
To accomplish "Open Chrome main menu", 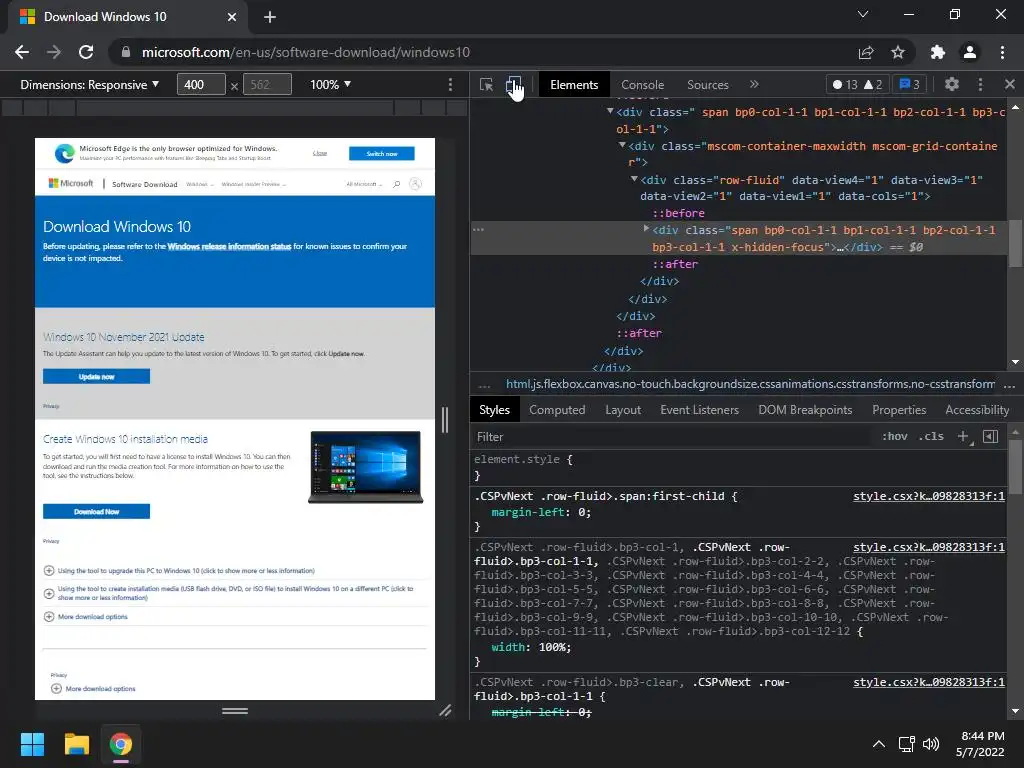I will click(x=1002, y=52).
